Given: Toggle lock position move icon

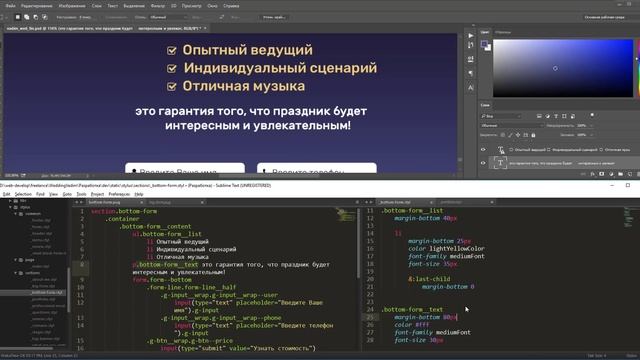Looking at the screenshot, I should coord(518,135).
